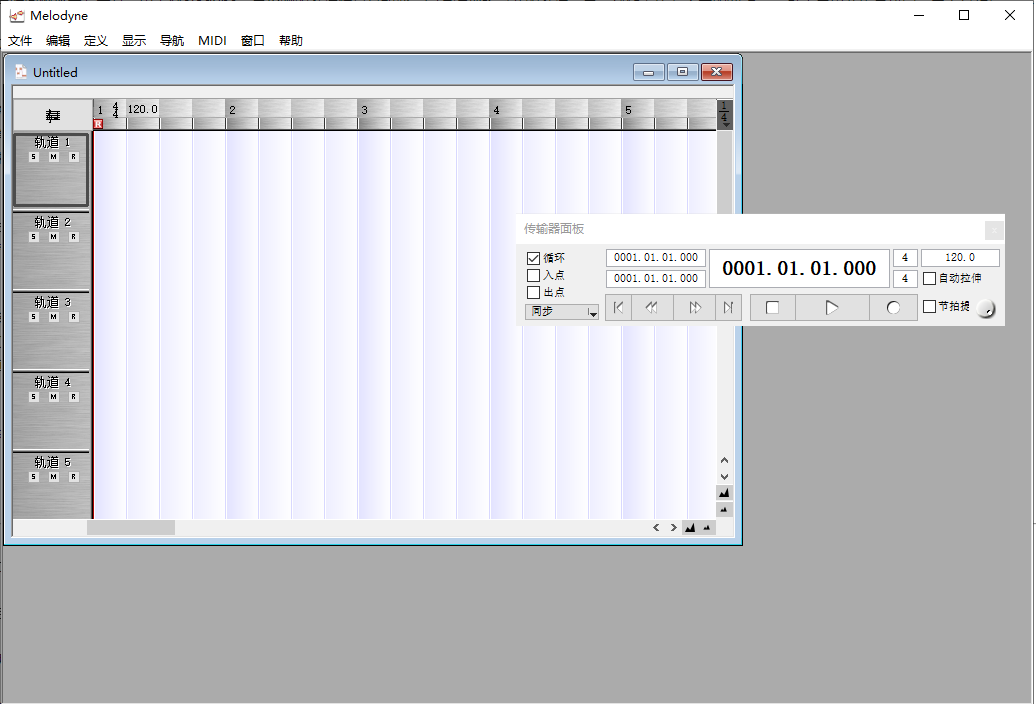
Task: Click the large position display 0001.01.01.000
Action: click(x=799, y=269)
